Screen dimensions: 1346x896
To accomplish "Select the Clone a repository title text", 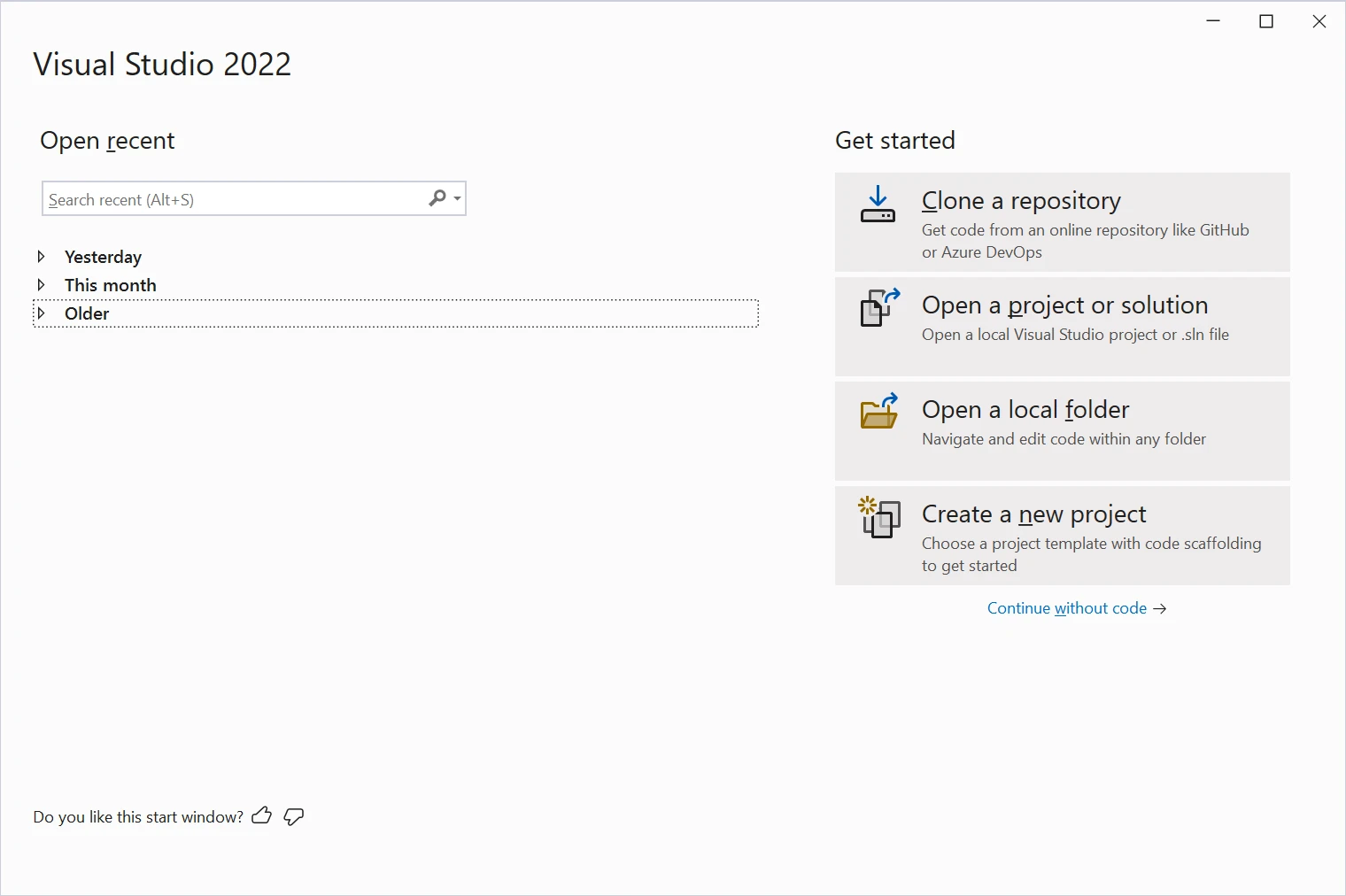I will pos(1021,201).
